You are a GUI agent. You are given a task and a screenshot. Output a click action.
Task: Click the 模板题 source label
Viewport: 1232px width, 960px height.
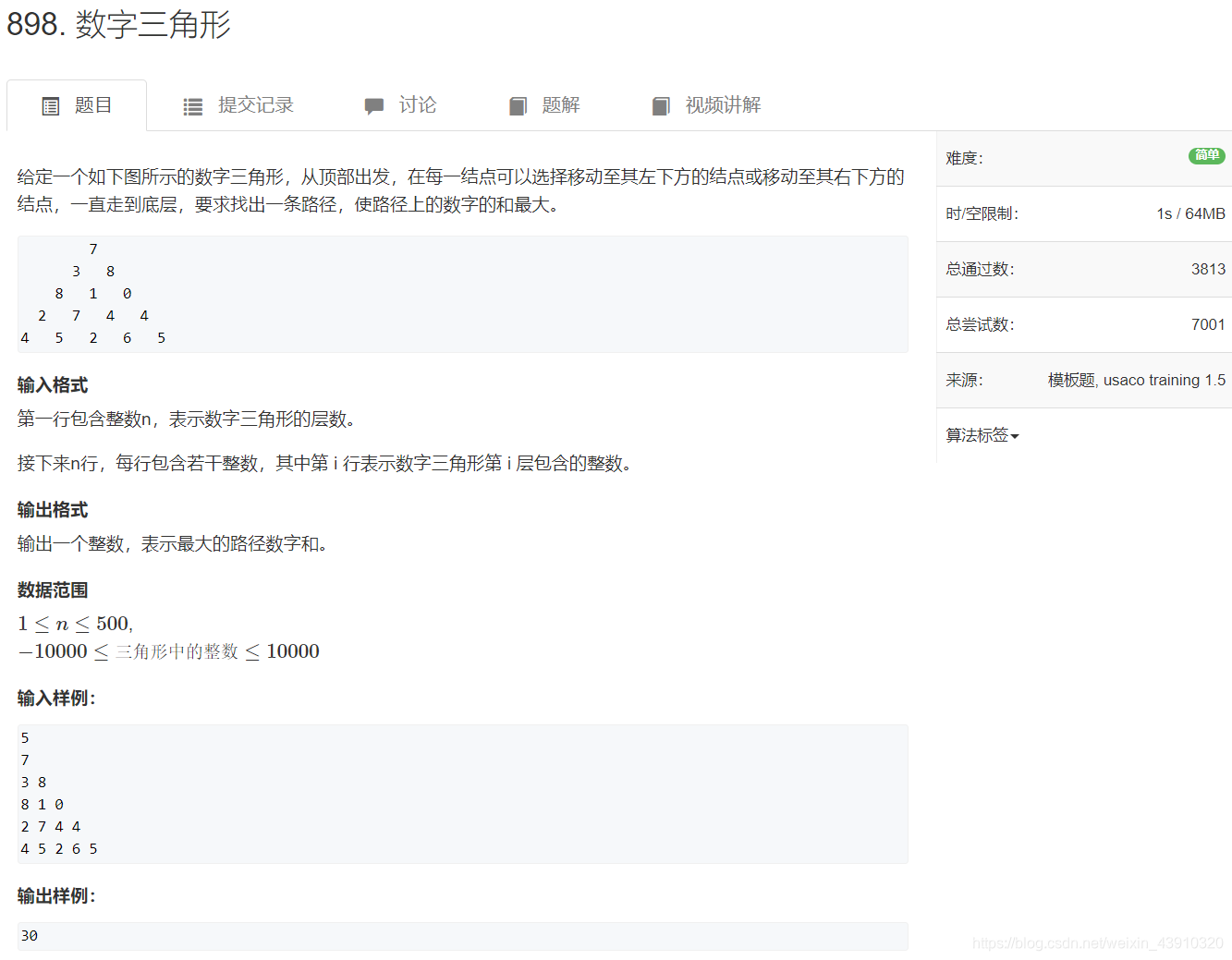pos(1072,380)
